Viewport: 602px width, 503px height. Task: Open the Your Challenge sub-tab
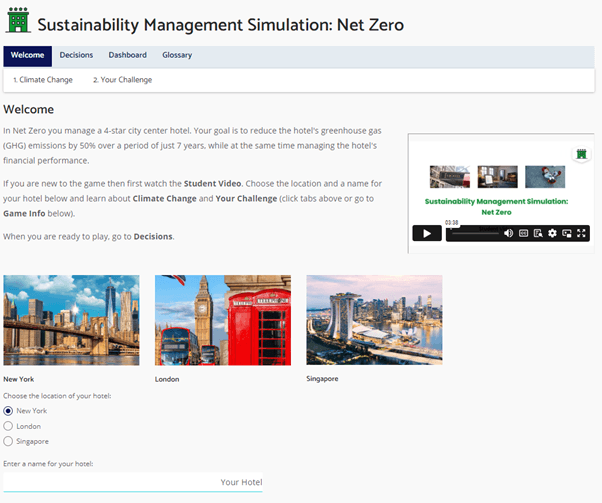(x=122, y=79)
